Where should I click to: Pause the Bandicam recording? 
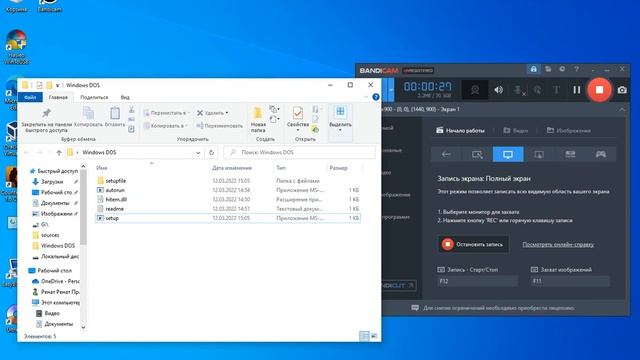point(576,89)
